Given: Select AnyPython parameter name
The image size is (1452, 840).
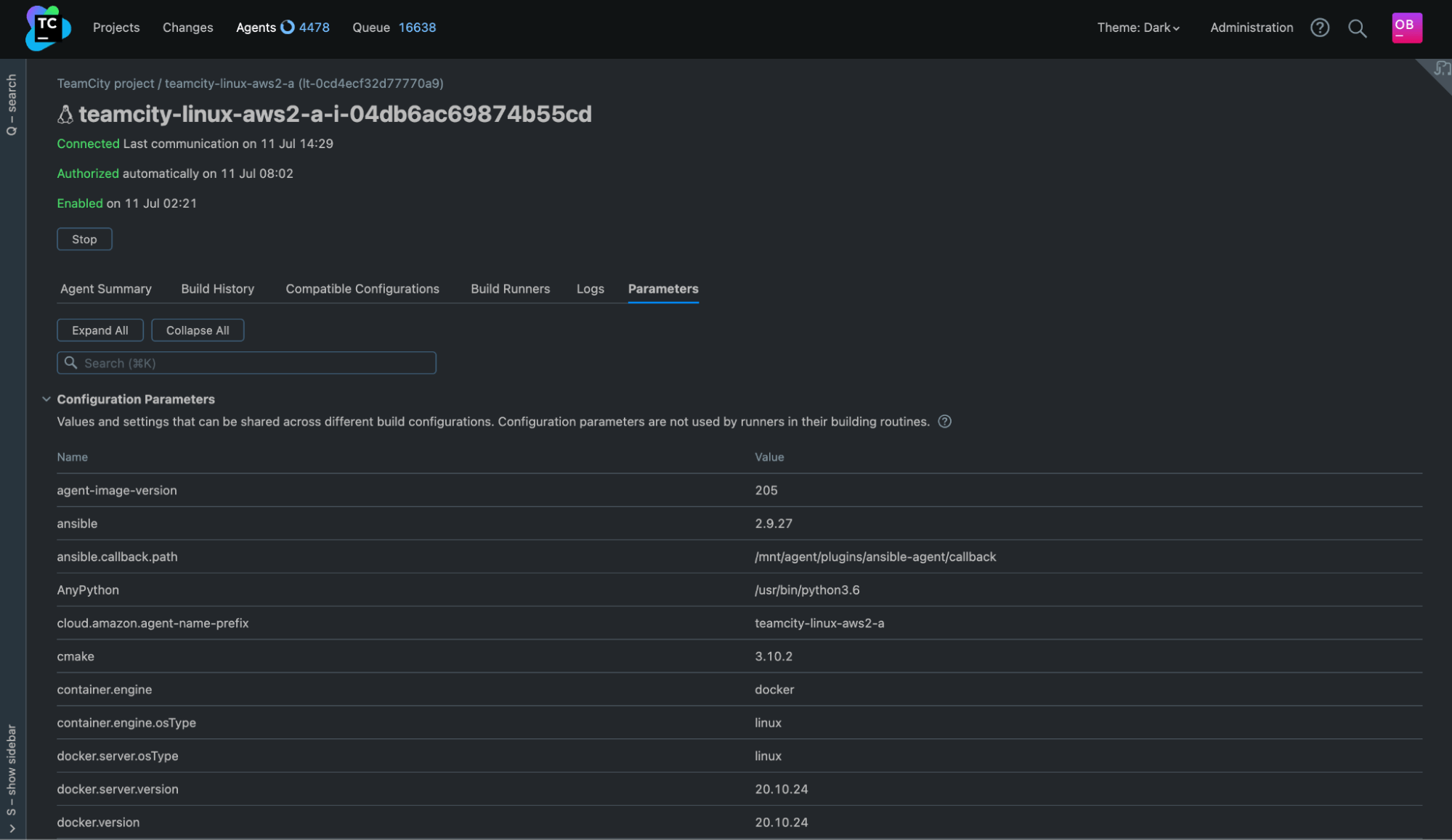Looking at the screenshot, I should coord(88,590).
